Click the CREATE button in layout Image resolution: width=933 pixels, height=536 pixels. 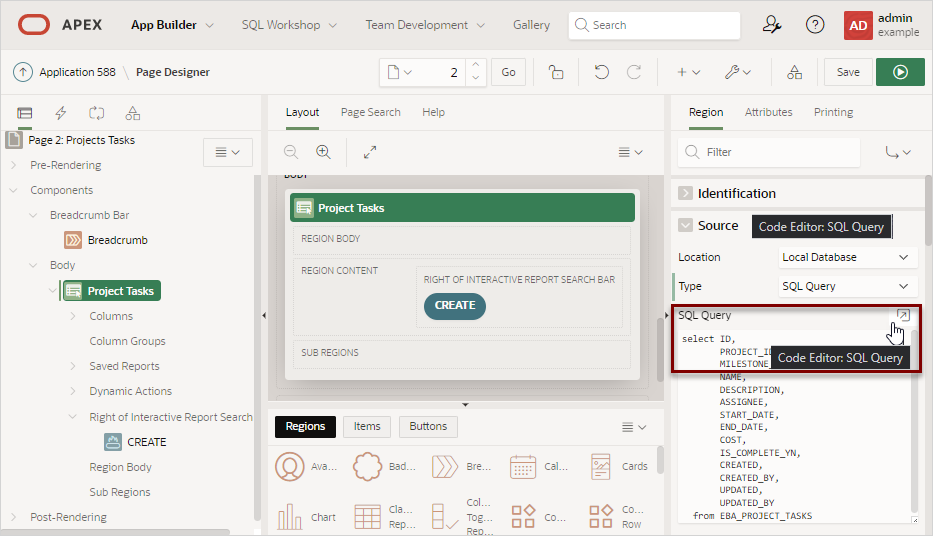coord(455,305)
